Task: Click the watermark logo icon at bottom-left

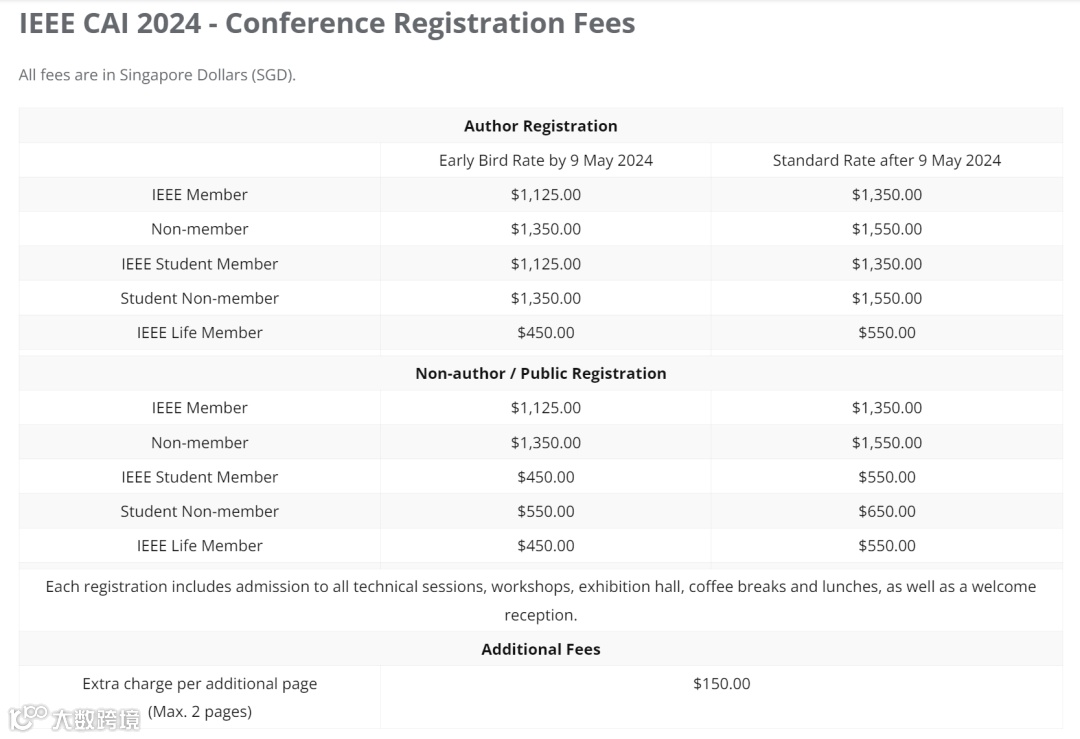Action: pos(28,717)
